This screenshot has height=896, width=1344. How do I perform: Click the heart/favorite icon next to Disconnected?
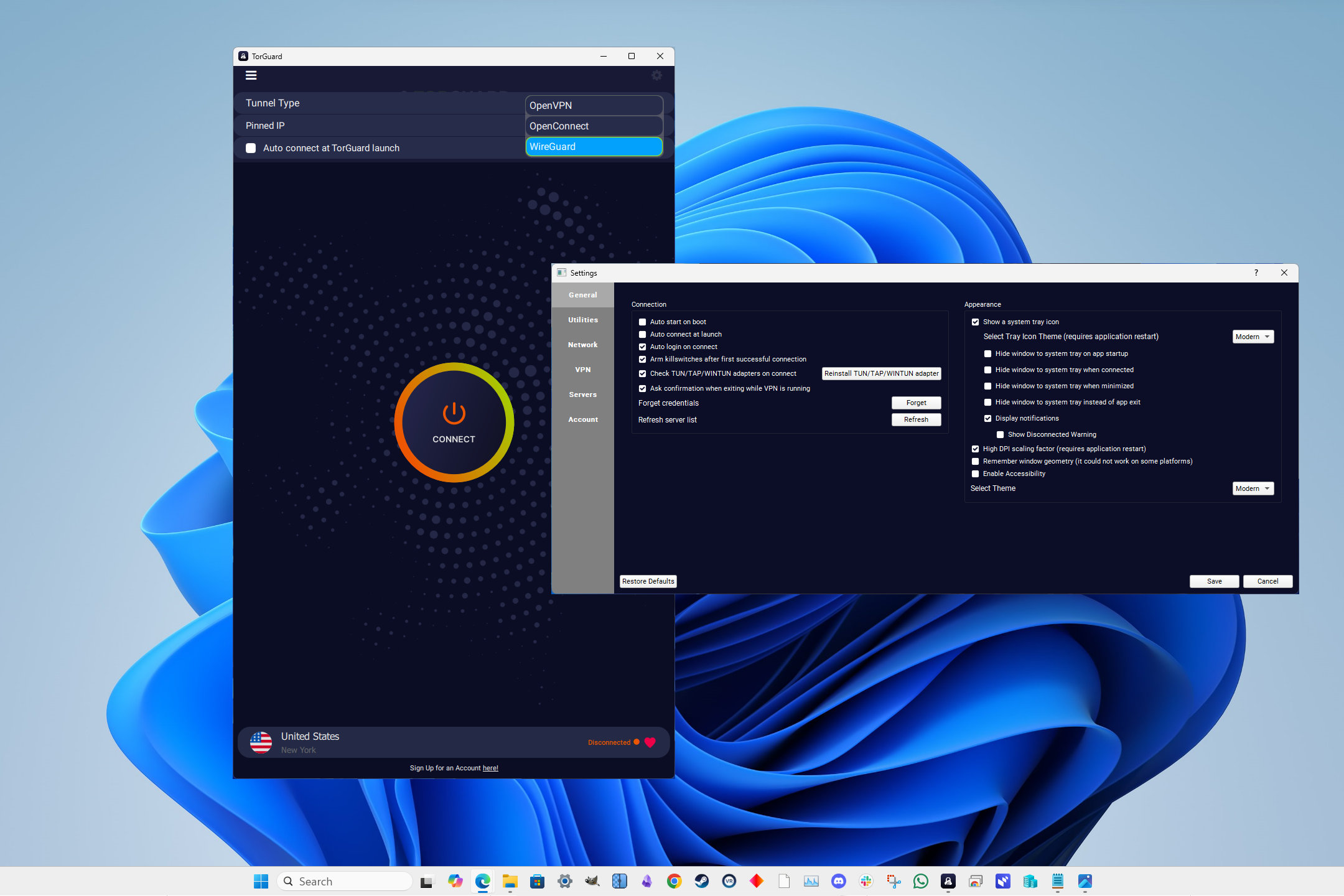[x=651, y=742]
